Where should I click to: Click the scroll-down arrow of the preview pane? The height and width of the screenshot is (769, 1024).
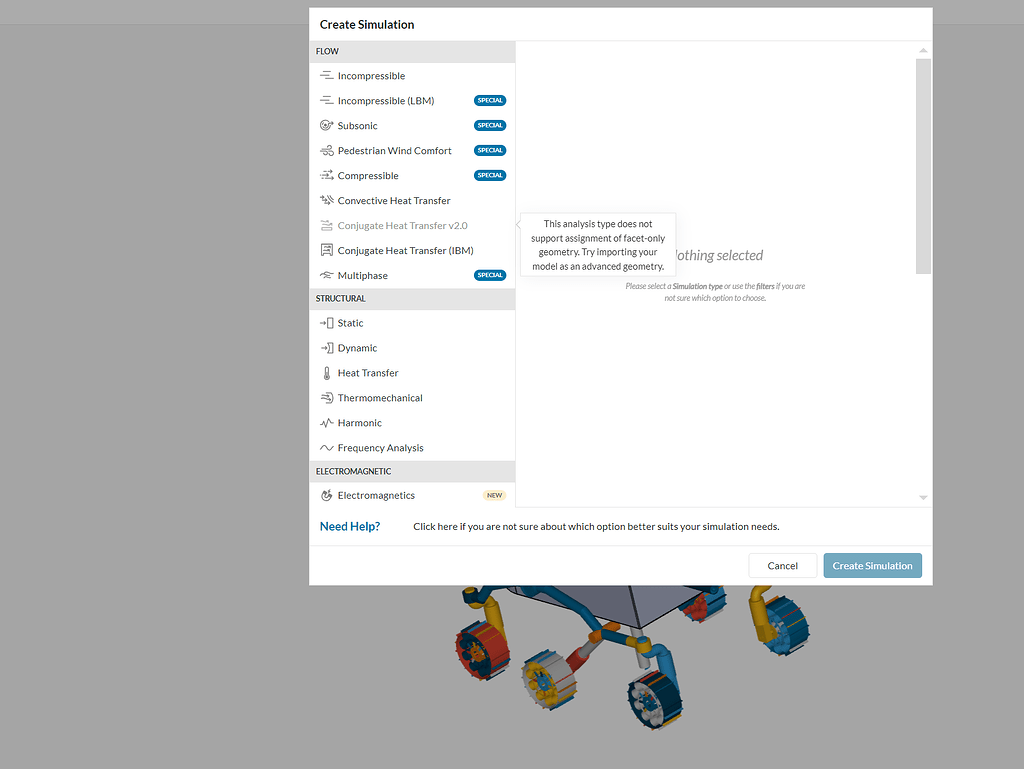coord(923,497)
